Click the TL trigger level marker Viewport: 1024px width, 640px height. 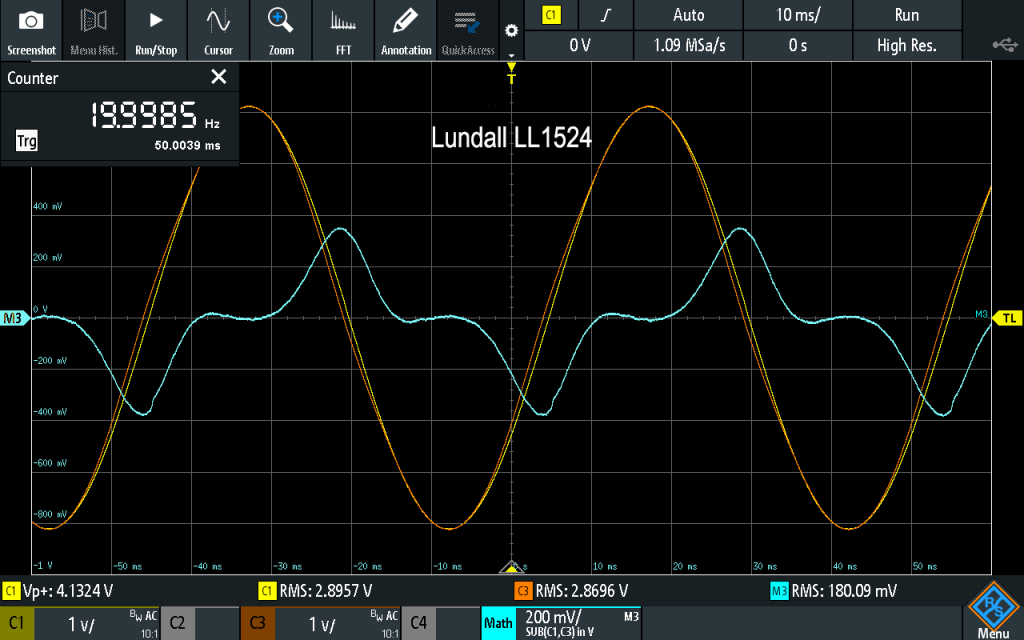click(1010, 318)
